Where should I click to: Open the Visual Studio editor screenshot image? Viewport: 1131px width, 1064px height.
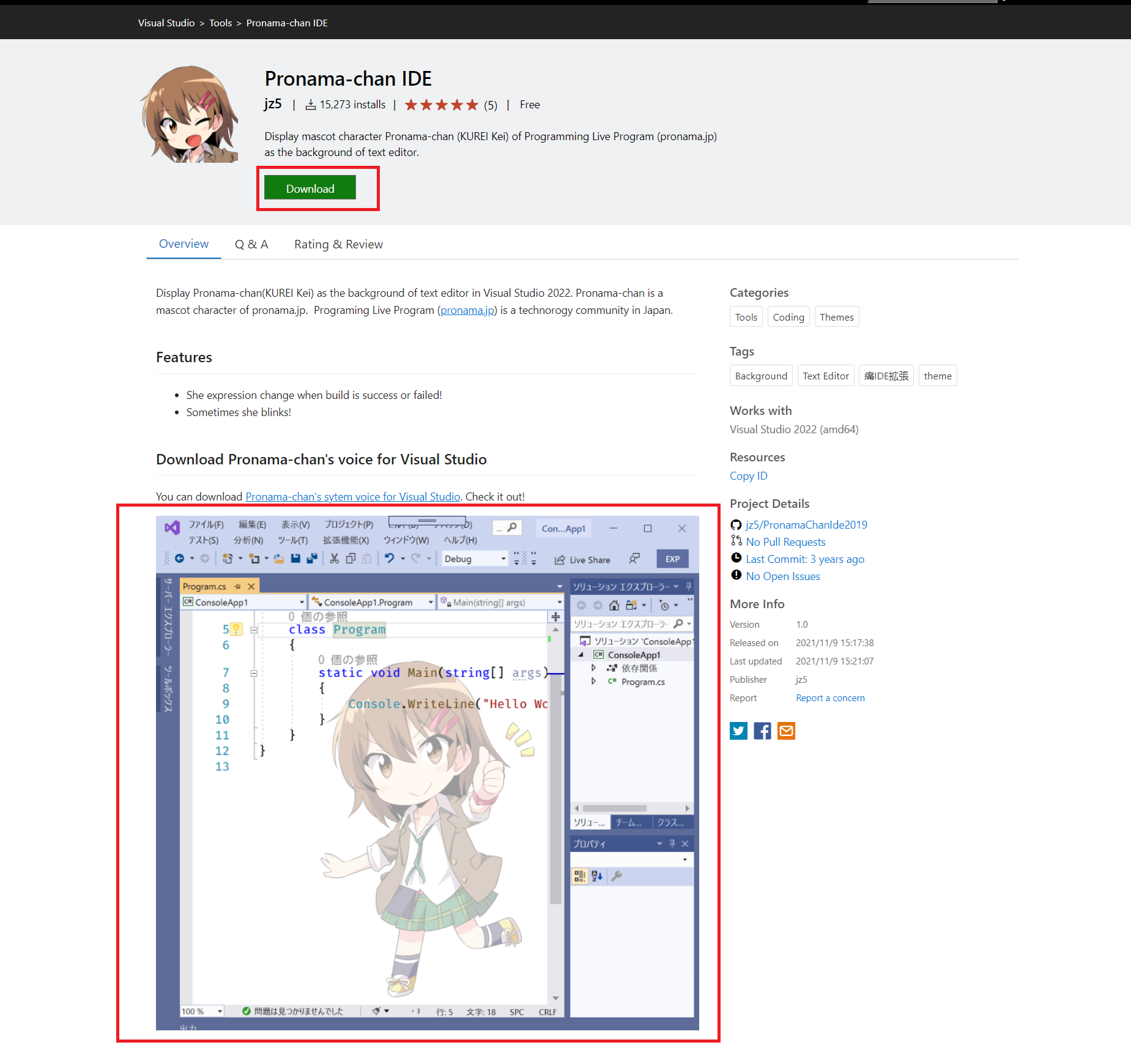coord(428,773)
